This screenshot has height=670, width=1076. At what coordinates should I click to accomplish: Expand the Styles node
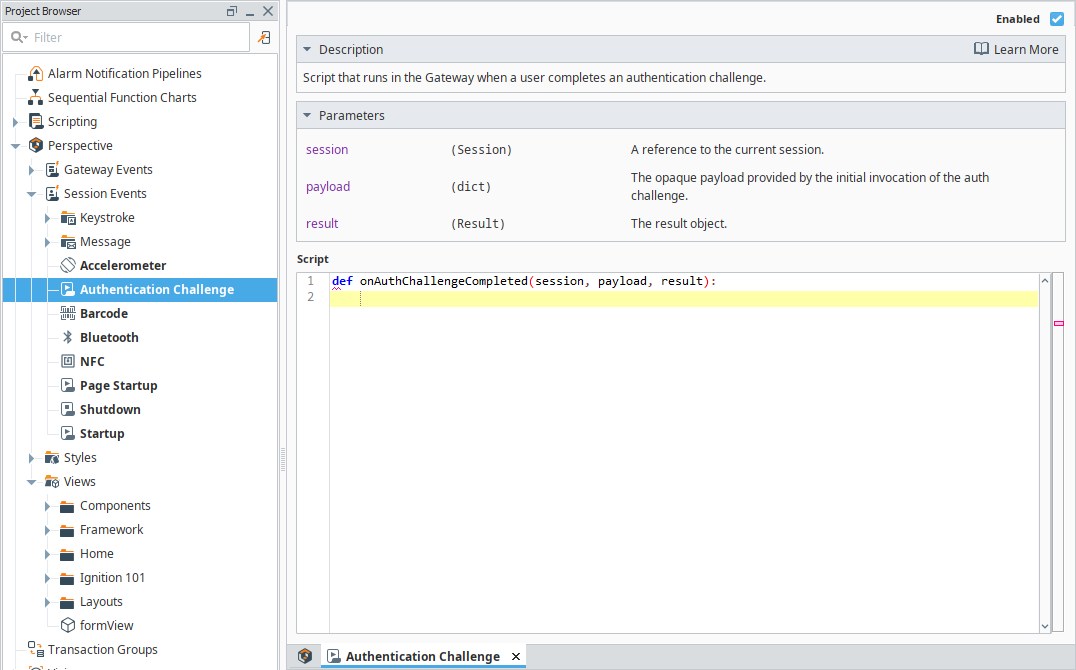[x=31, y=458]
